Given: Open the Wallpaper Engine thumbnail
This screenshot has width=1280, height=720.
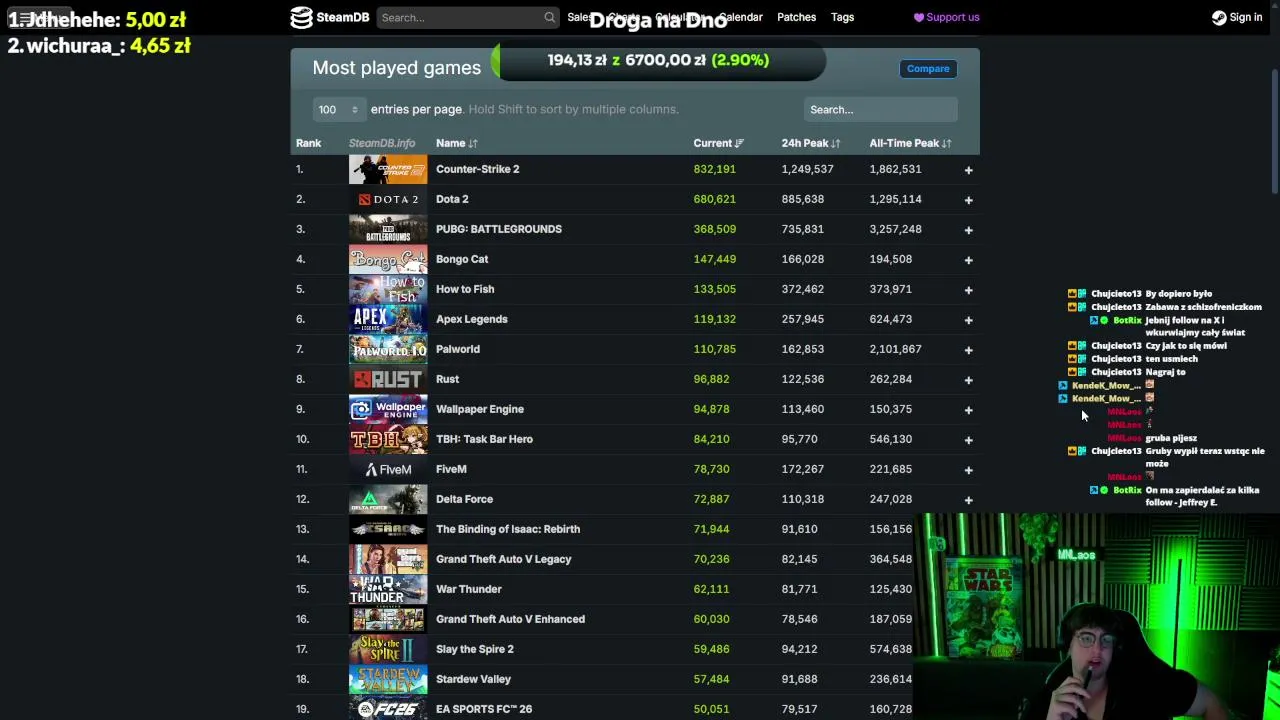Looking at the screenshot, I should [388, 409].
